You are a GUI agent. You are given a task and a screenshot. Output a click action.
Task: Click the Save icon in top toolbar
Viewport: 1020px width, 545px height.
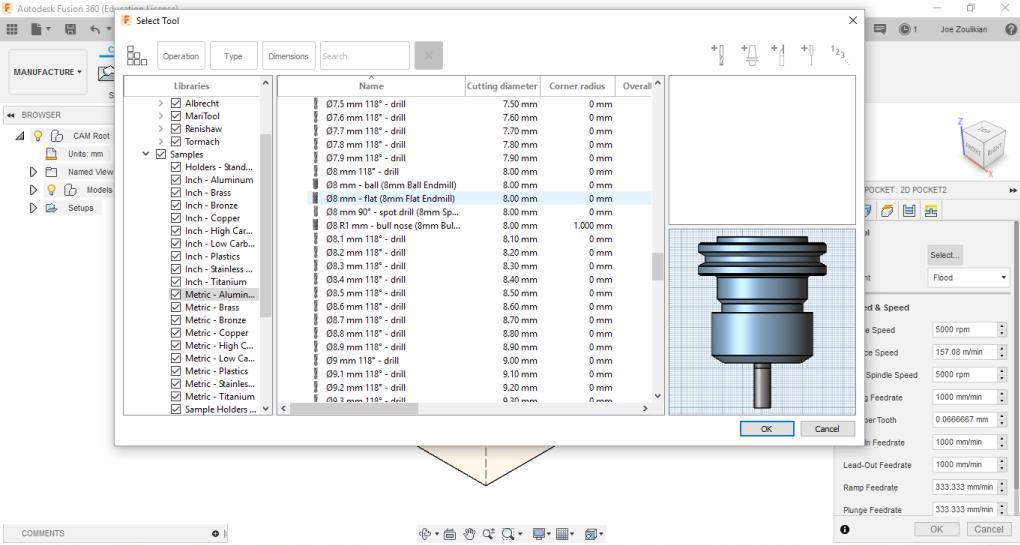(x=70, y=31)
